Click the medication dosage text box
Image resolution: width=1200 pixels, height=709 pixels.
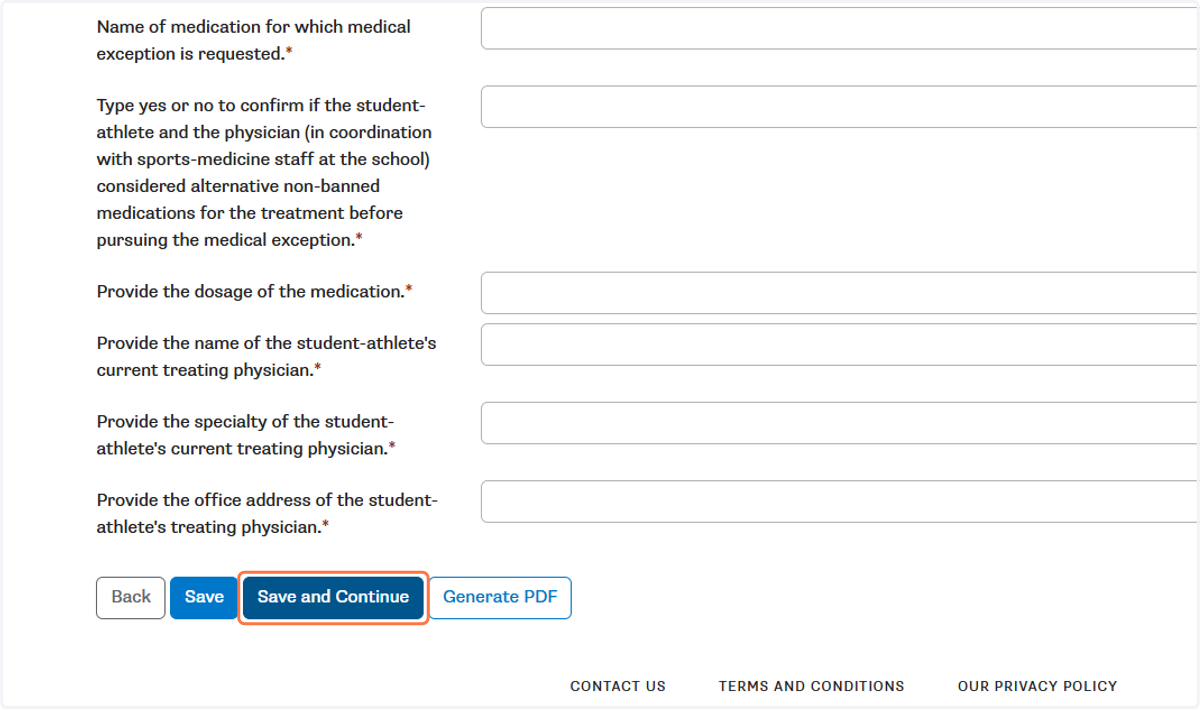[x=840, y=293]
